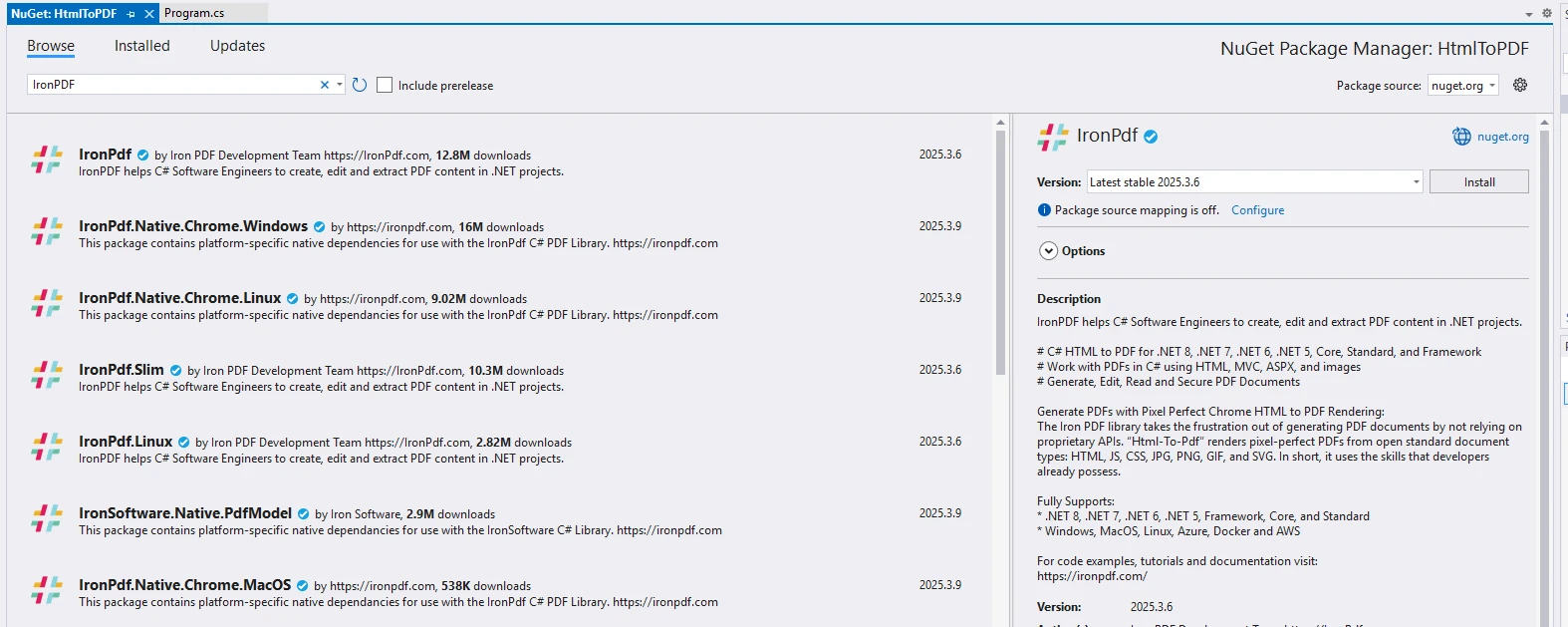1568x627 pixels.
Task: Open the Program.cs document tab
Action: click(x=194, y=13)
